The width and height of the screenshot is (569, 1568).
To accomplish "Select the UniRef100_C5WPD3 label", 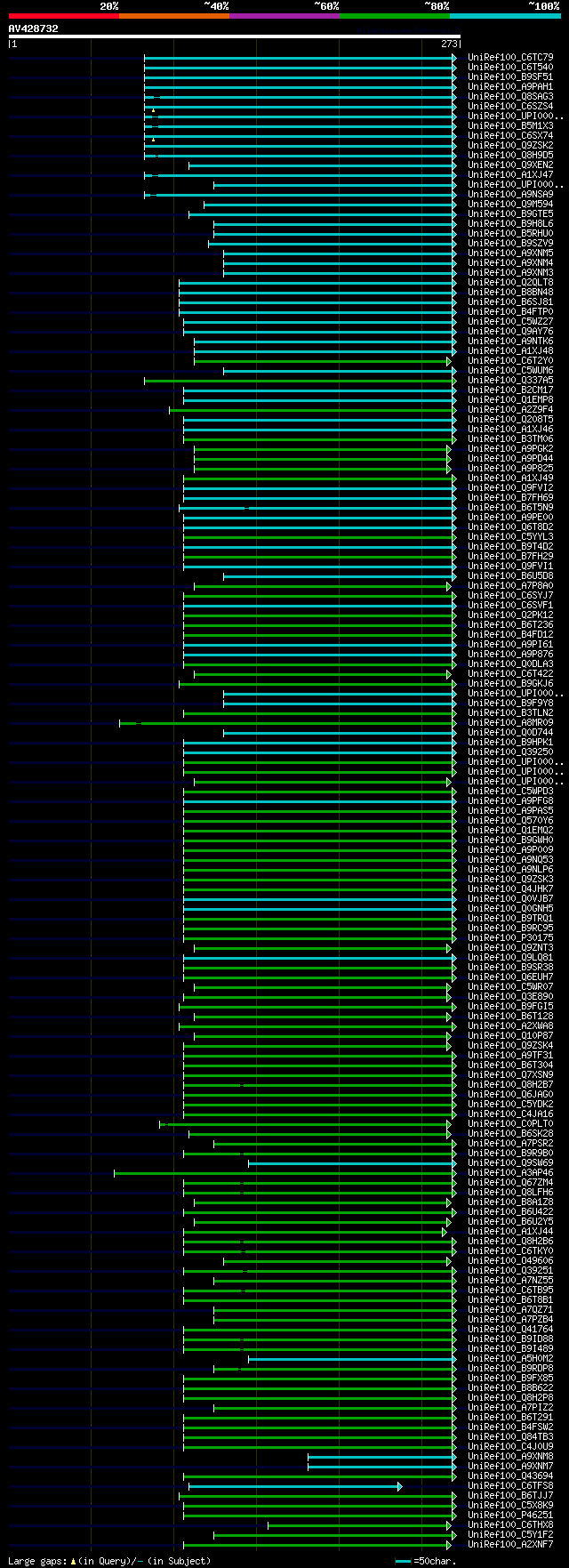I will tap(510, 792).
